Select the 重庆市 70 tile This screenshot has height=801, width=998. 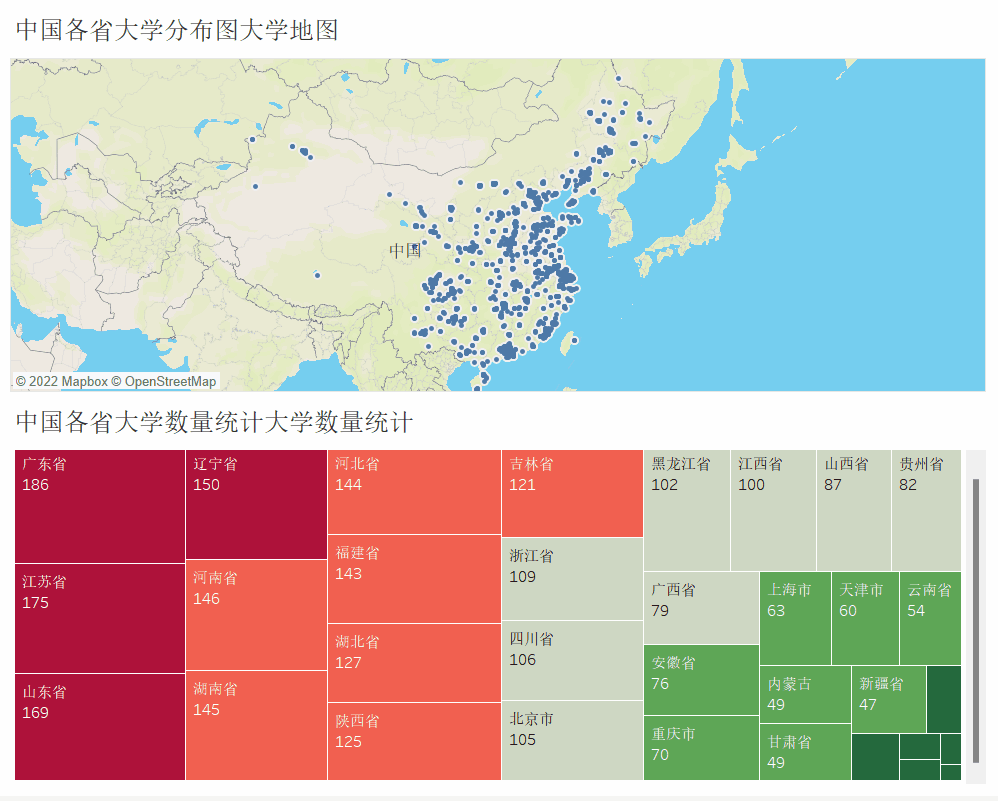701,748
